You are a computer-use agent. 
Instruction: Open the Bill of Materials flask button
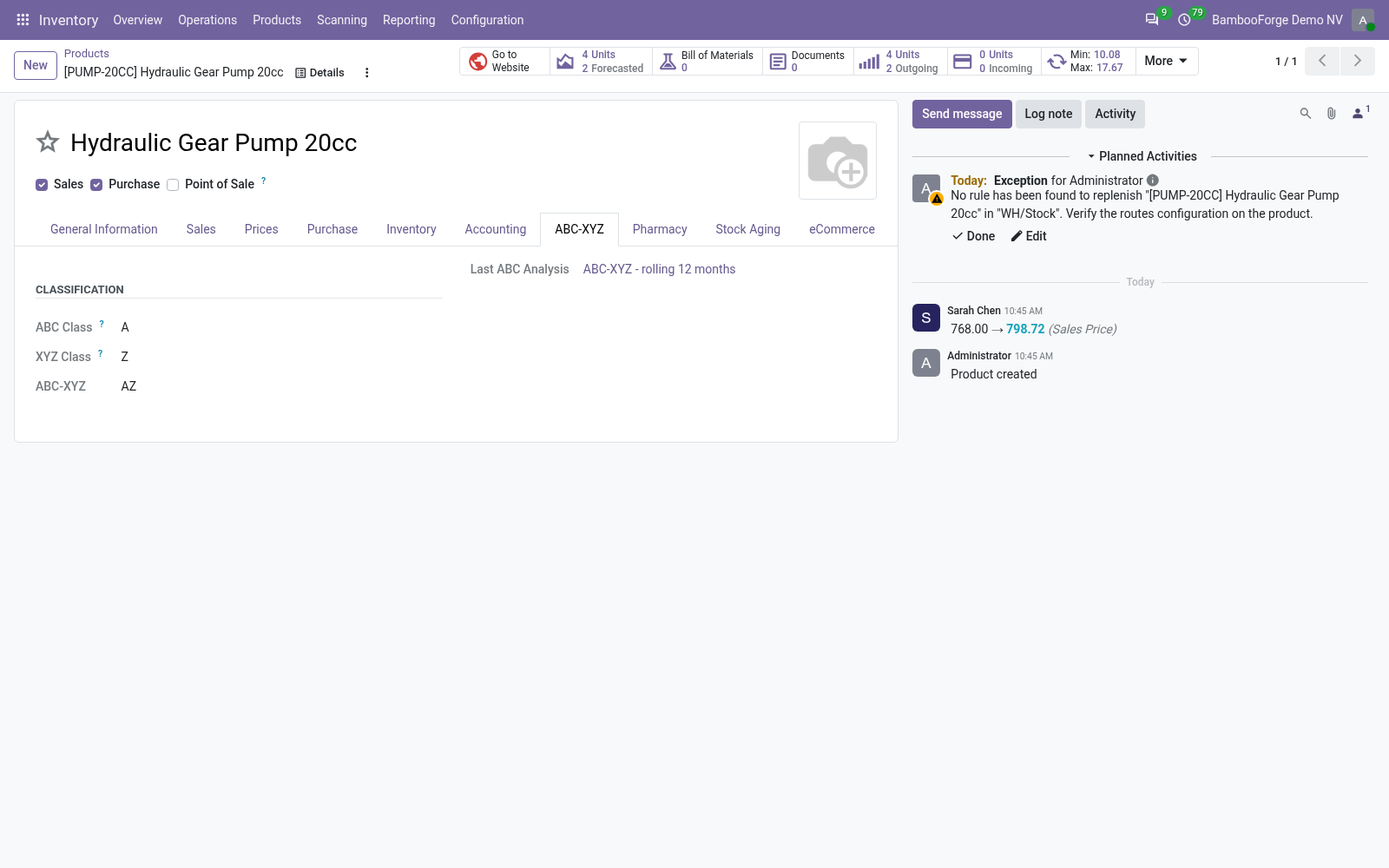(x=708, y=62)
